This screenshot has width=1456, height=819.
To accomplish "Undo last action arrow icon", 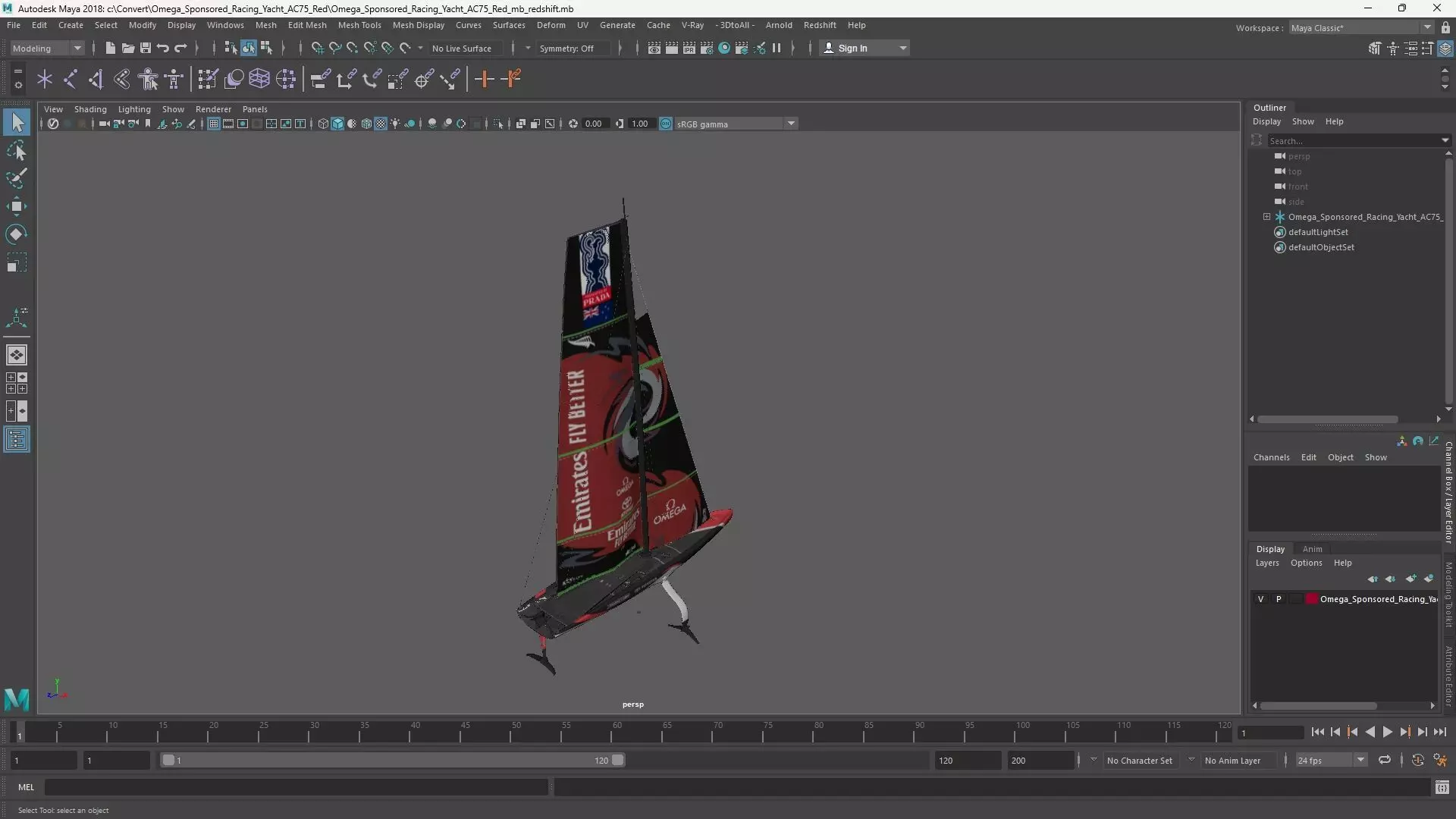I will [162, 48].
